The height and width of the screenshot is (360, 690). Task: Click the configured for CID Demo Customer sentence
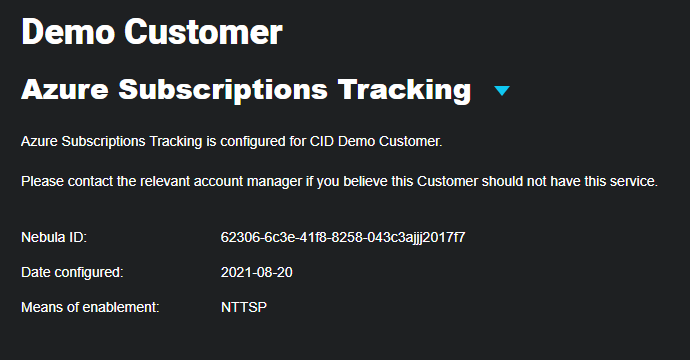coord(231,141)
